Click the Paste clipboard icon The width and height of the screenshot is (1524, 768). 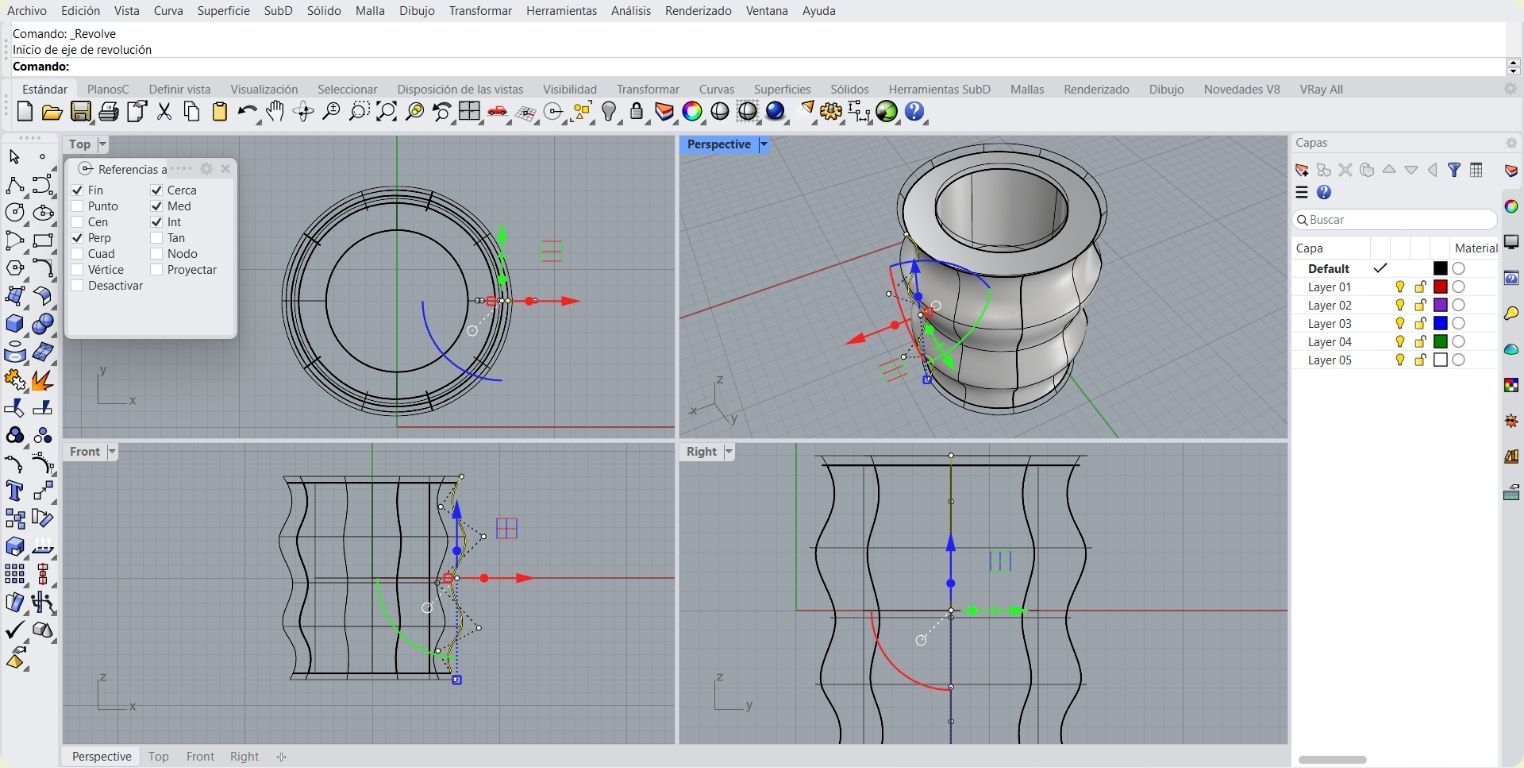point(220,112)
